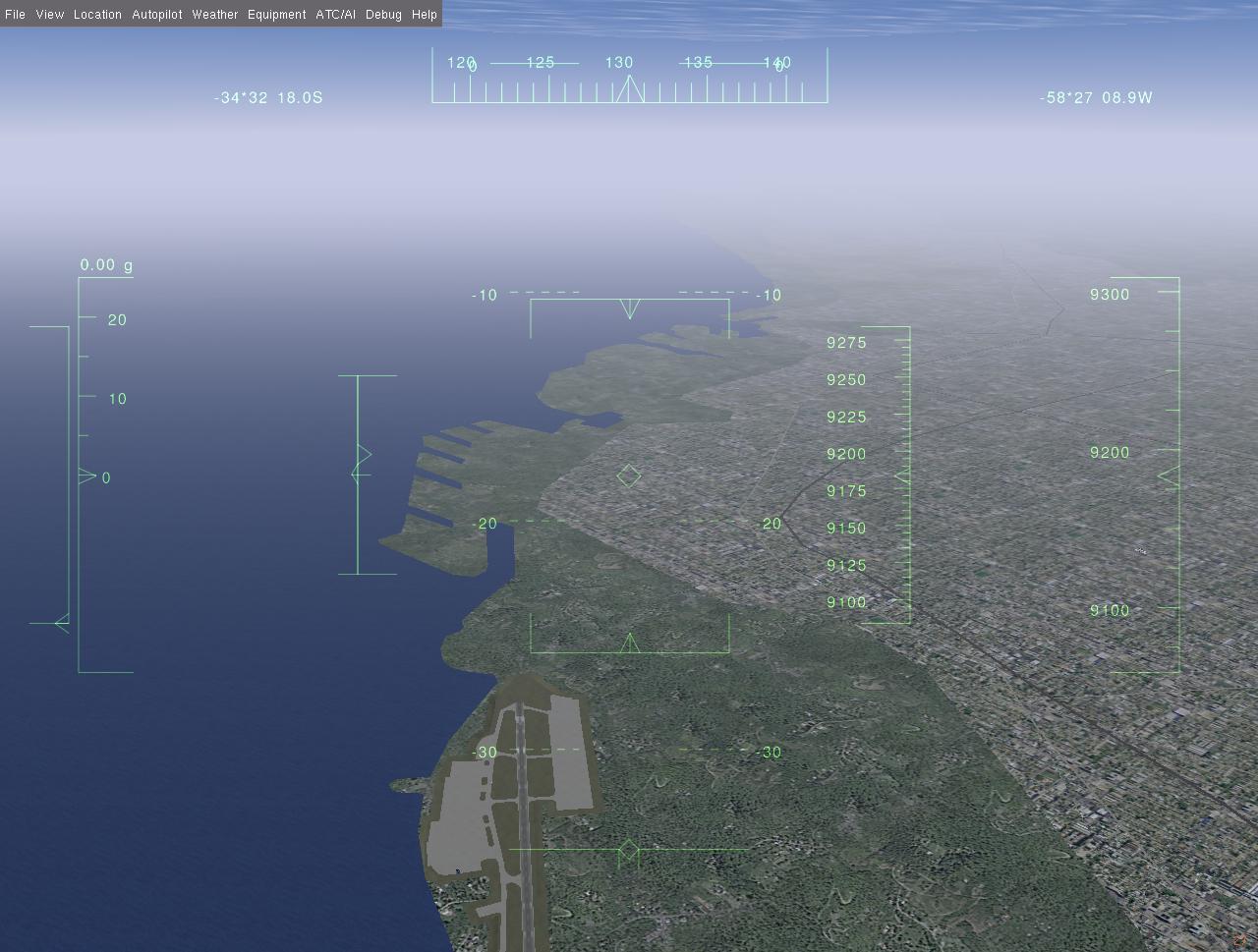
Task: Click the heading tape value 130
Action: (x=619, y=63)
